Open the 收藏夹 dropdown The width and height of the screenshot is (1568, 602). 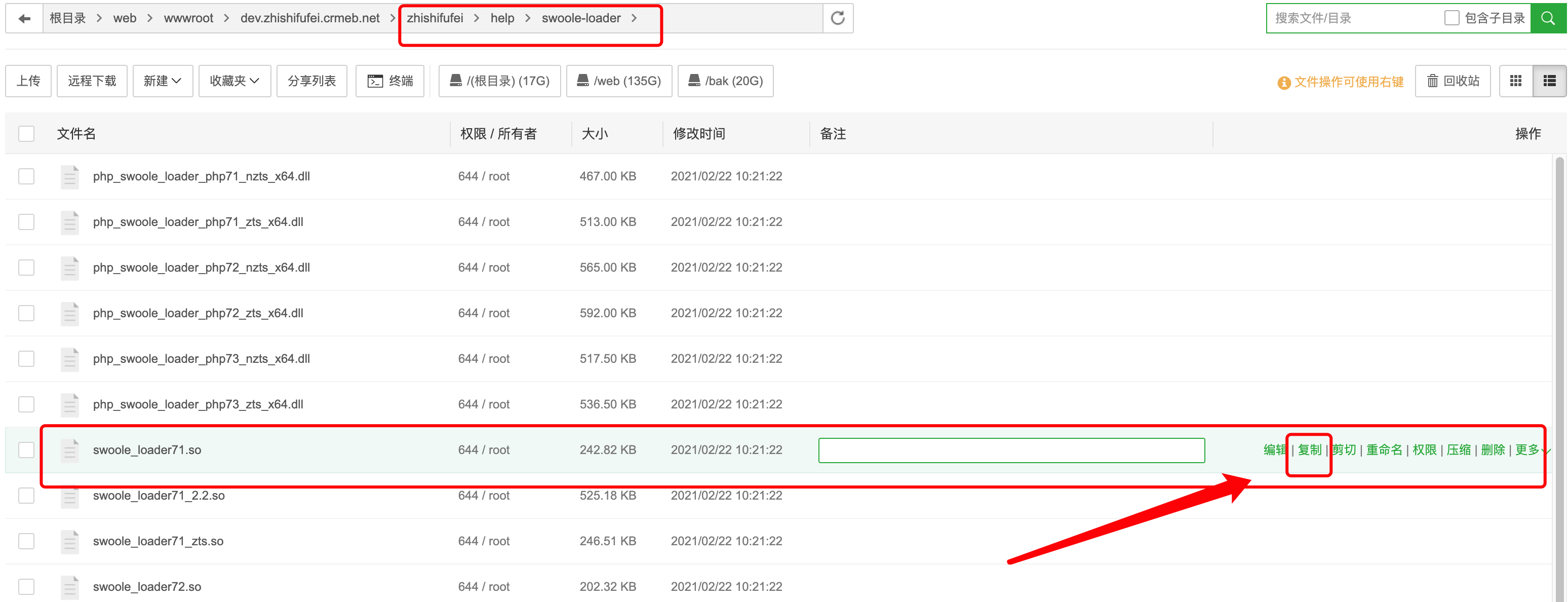[234, 81]
